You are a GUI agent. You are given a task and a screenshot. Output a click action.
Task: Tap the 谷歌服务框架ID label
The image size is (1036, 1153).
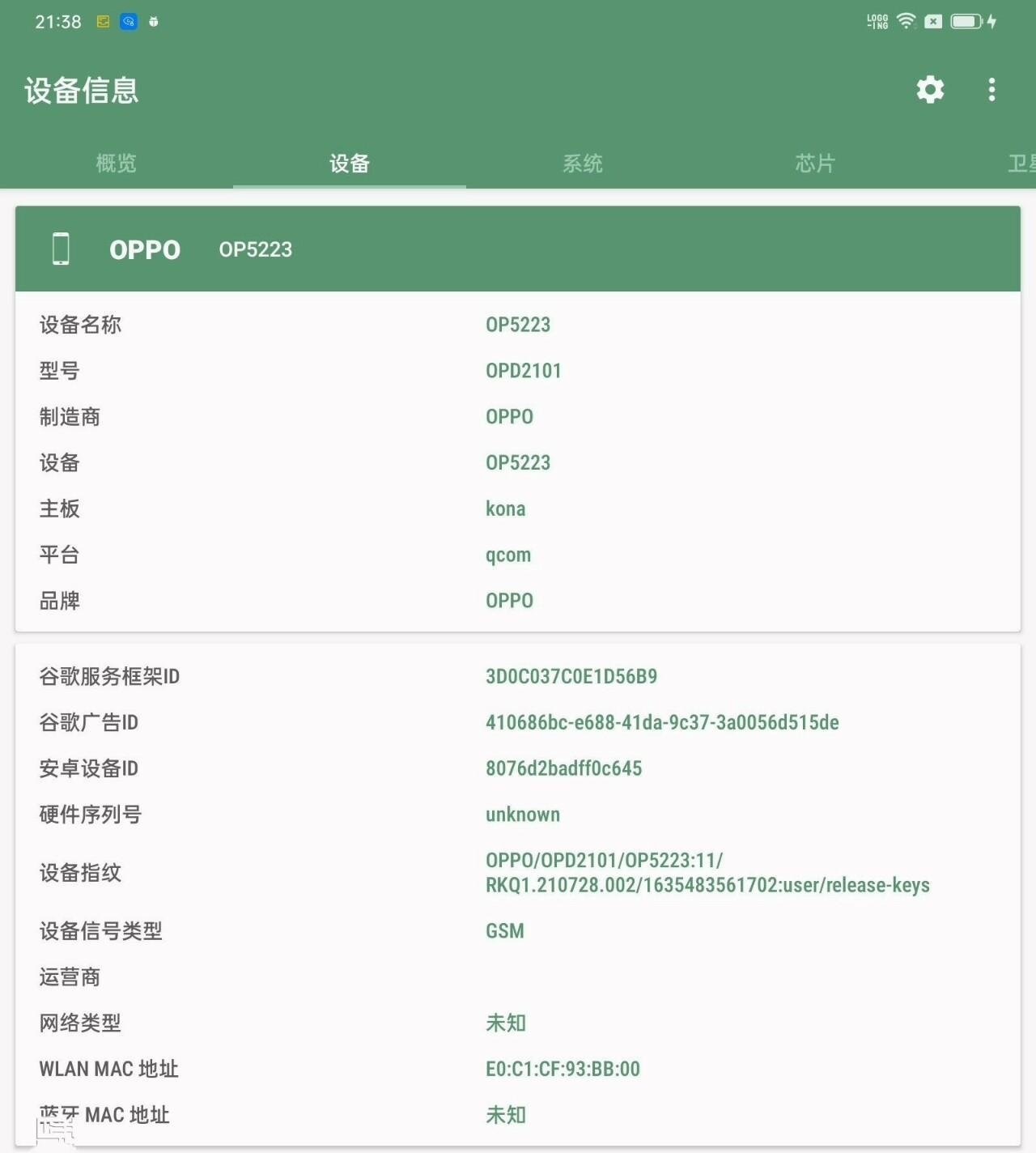point(109,676)
